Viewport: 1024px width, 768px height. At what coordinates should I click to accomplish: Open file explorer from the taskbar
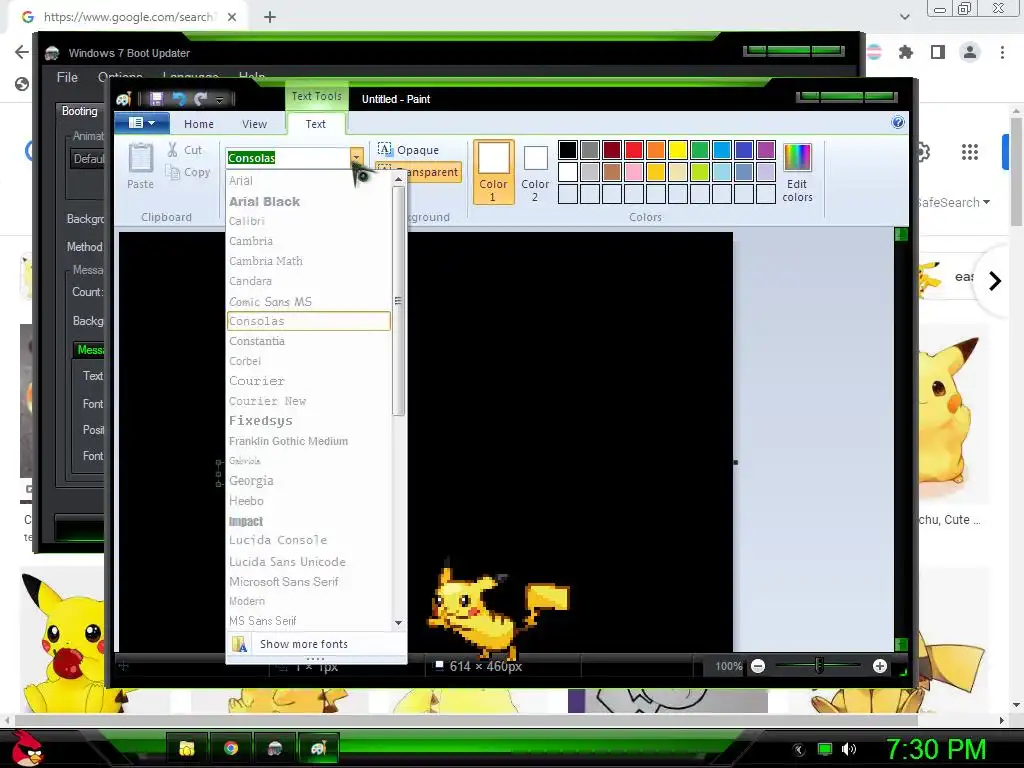coord(187,748)
